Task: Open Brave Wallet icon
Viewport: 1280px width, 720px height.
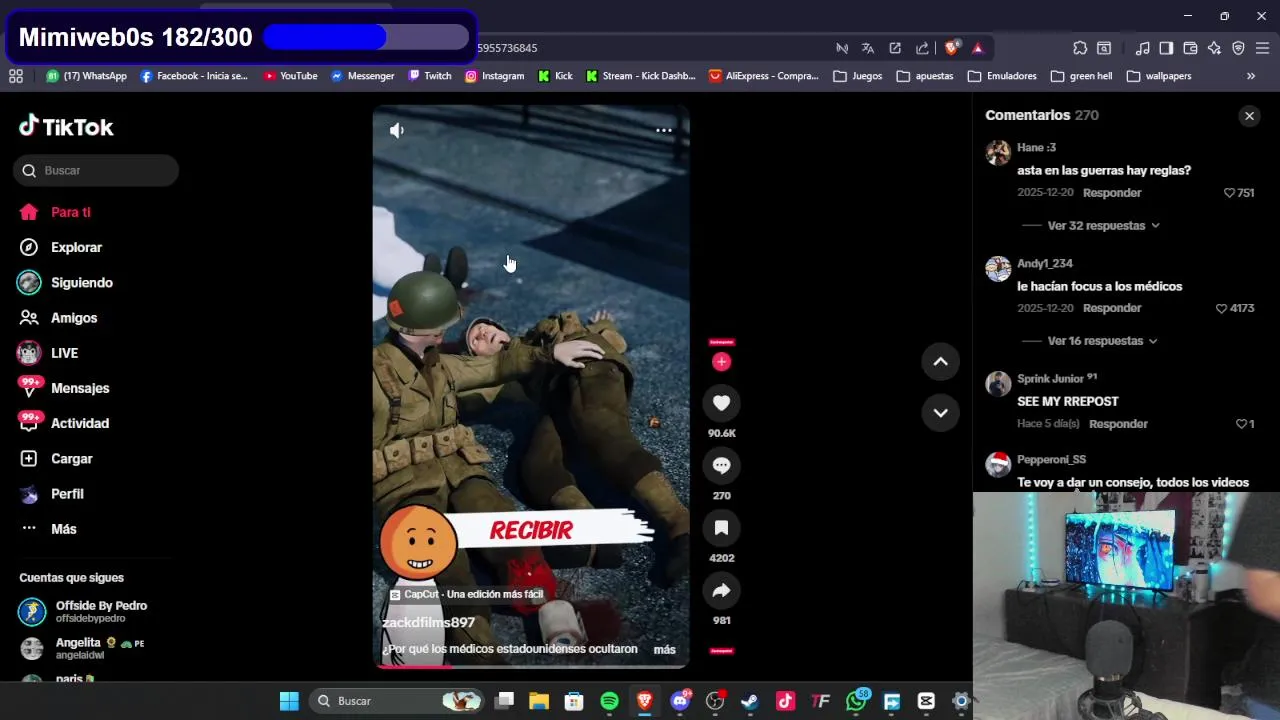Action: (x=1190, y=48)
